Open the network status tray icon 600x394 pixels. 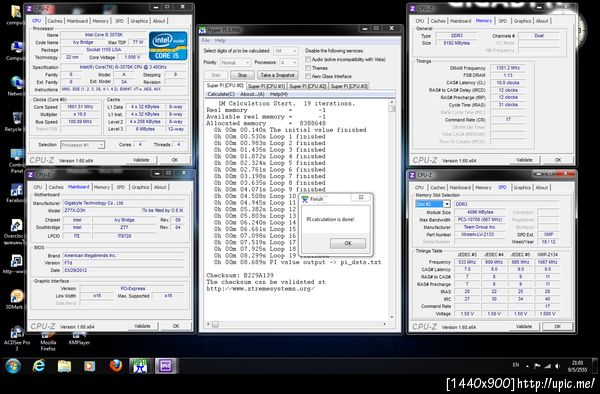548,366
